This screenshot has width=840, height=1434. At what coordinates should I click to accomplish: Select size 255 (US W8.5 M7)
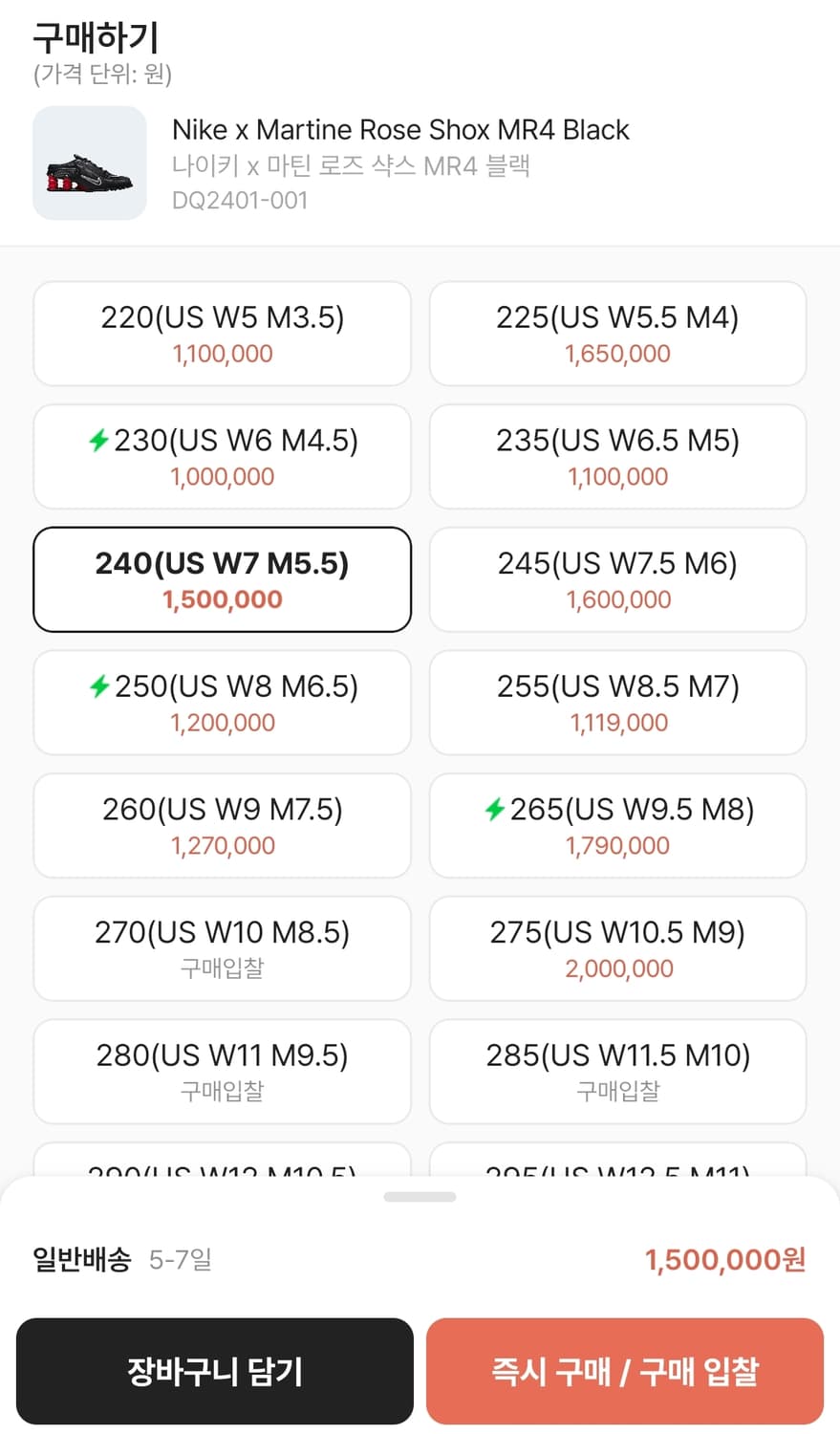click(617, 703)
